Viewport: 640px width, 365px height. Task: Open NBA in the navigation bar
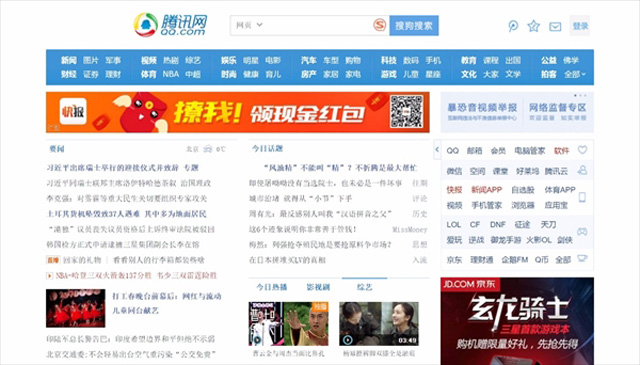[x=171, y=74]
